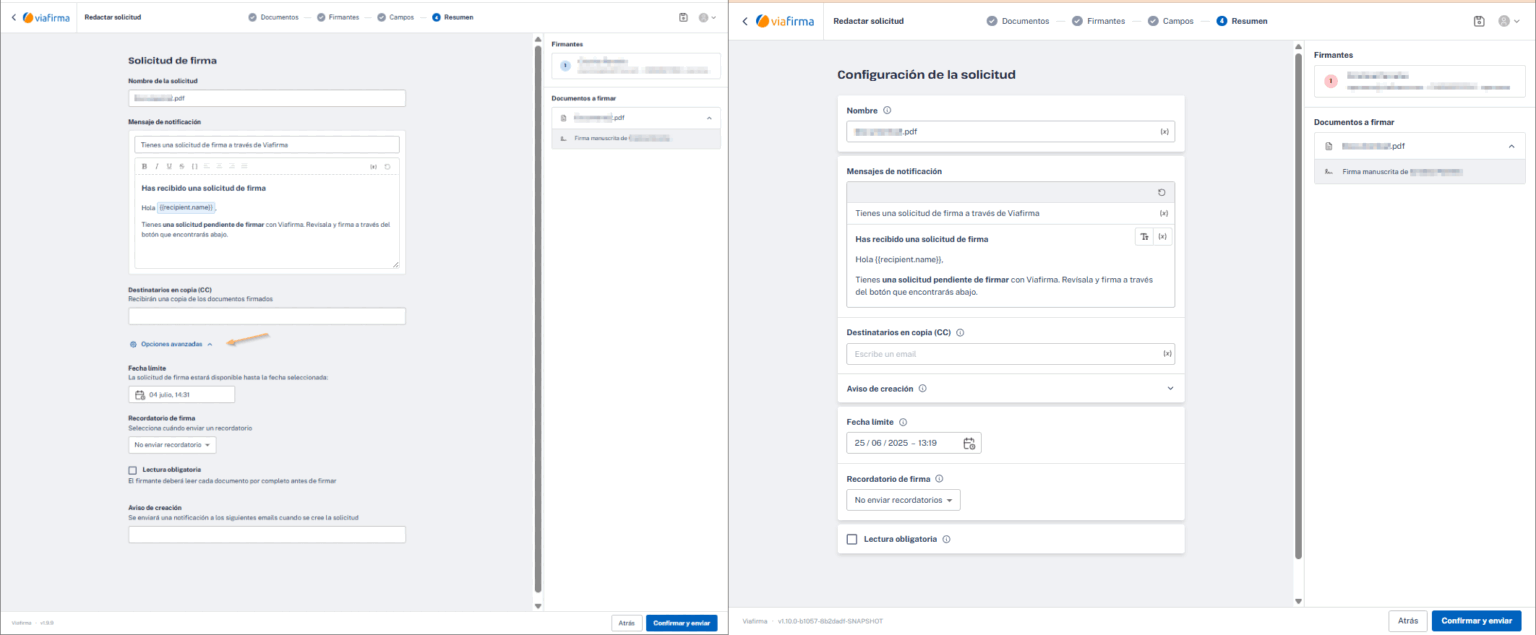Click the restore-default icon in Mensajes de notificación
Image resolution: width=1536 pixels, height=635 pixels.
click(1160, 192)
